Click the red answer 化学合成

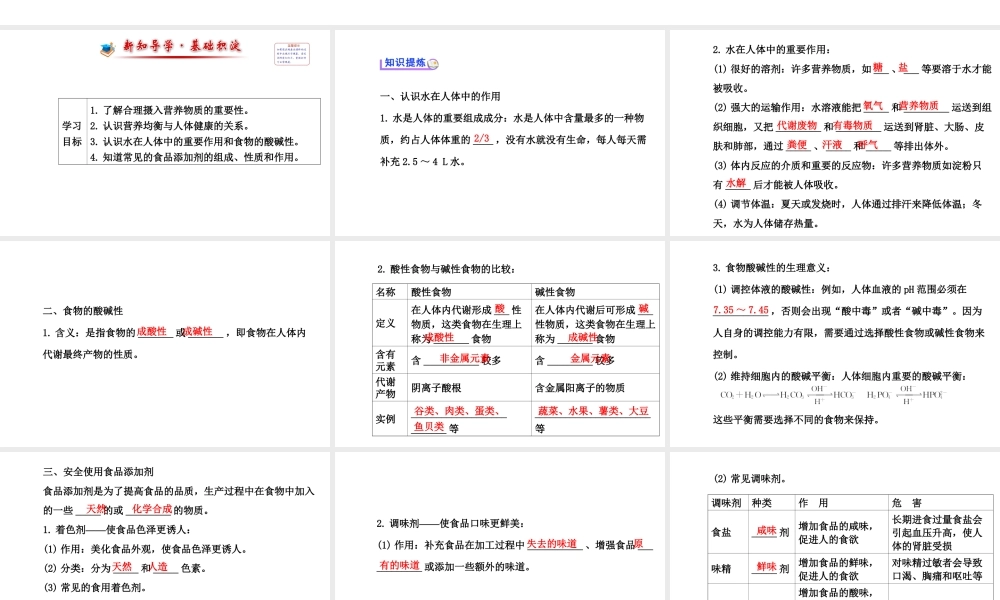[152, 509]
